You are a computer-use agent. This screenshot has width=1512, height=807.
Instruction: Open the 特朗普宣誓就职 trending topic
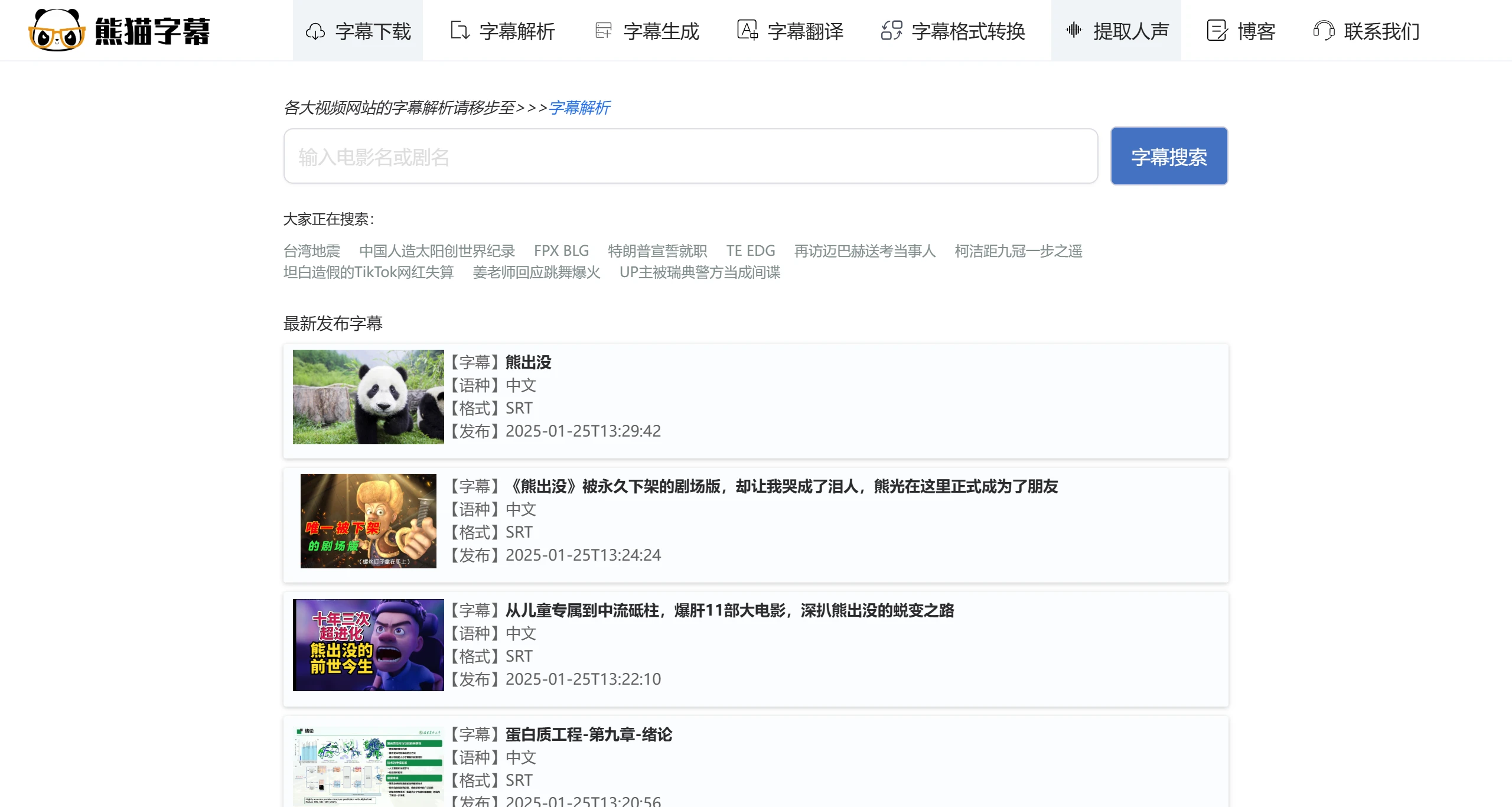point(657,250)
